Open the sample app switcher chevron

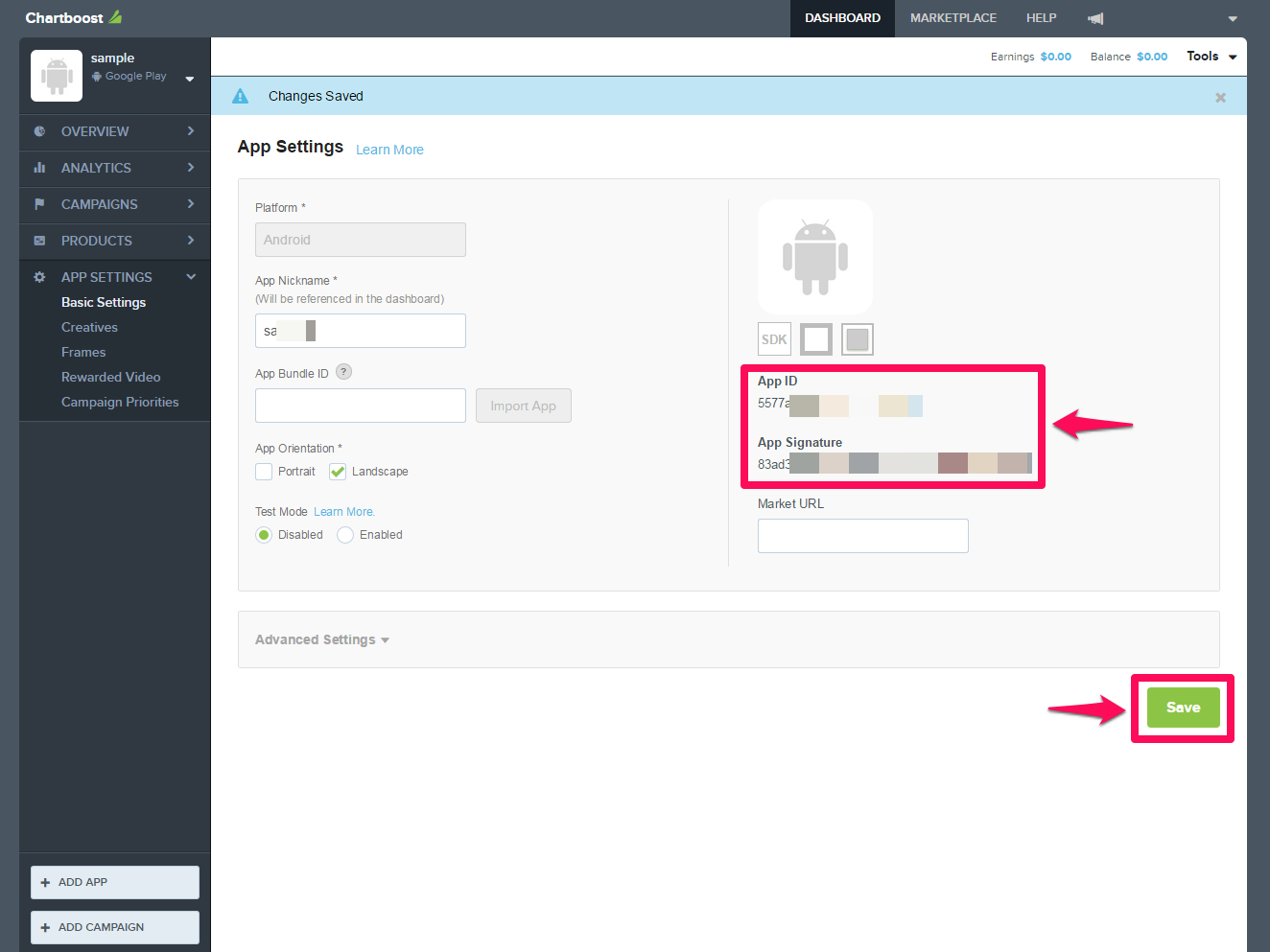pos(189,80)
